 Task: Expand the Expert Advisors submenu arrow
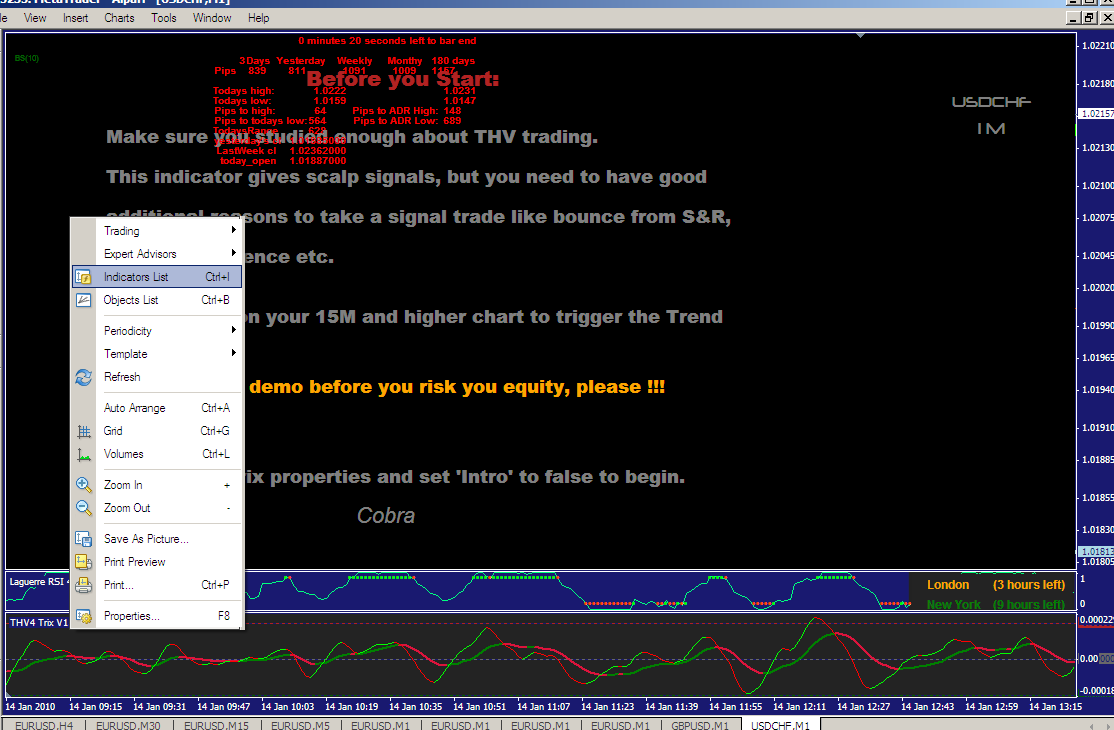[233, 254]
